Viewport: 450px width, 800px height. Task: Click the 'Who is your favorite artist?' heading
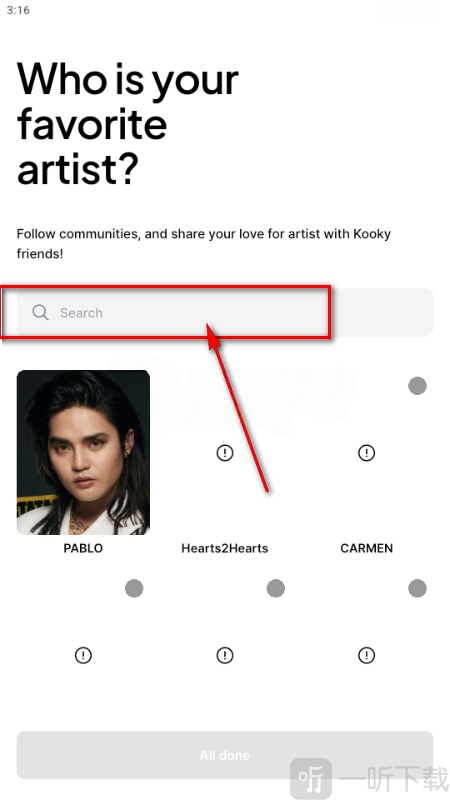[x=128, y=124]
